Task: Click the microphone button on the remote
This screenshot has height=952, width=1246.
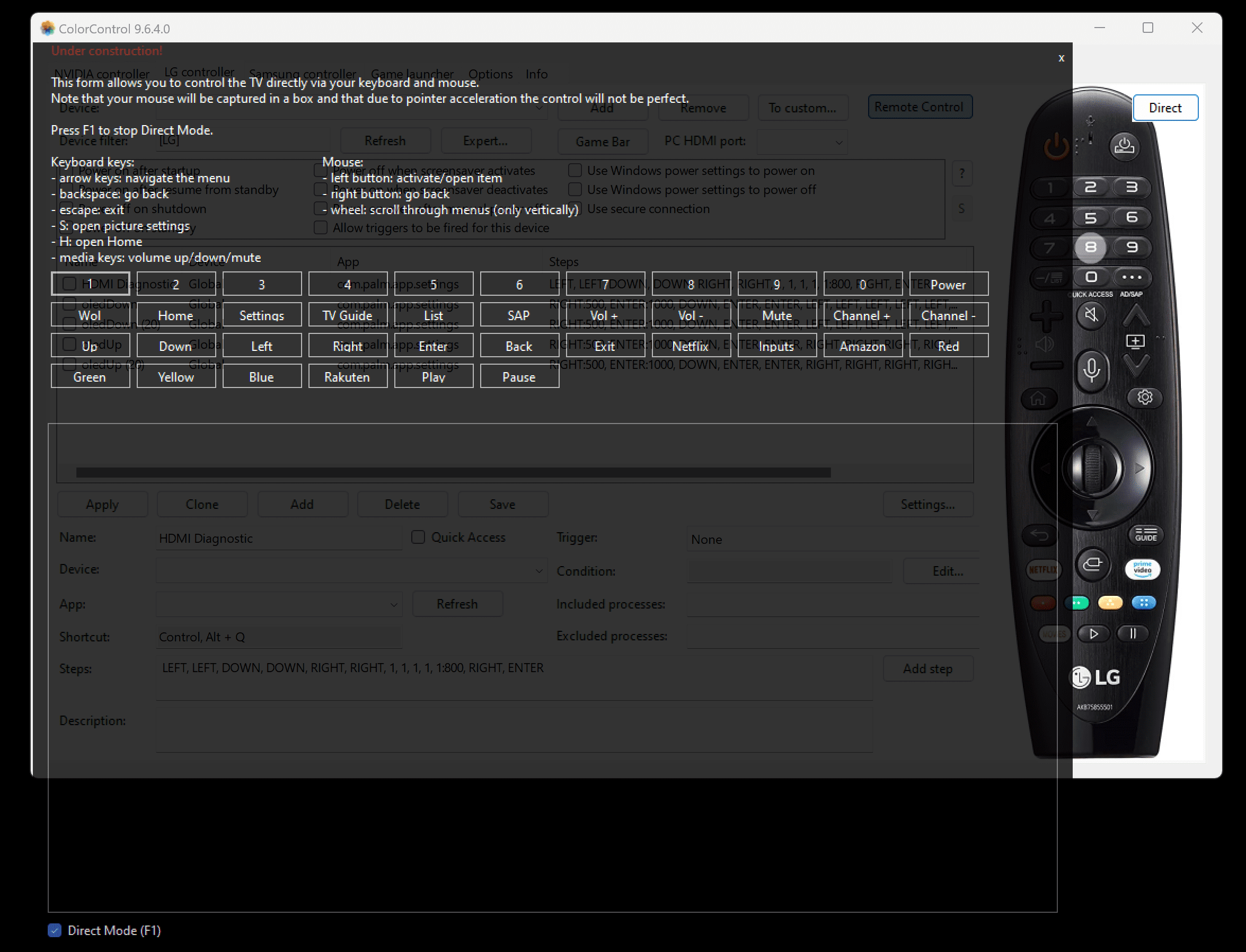Action: point(1091,370)
